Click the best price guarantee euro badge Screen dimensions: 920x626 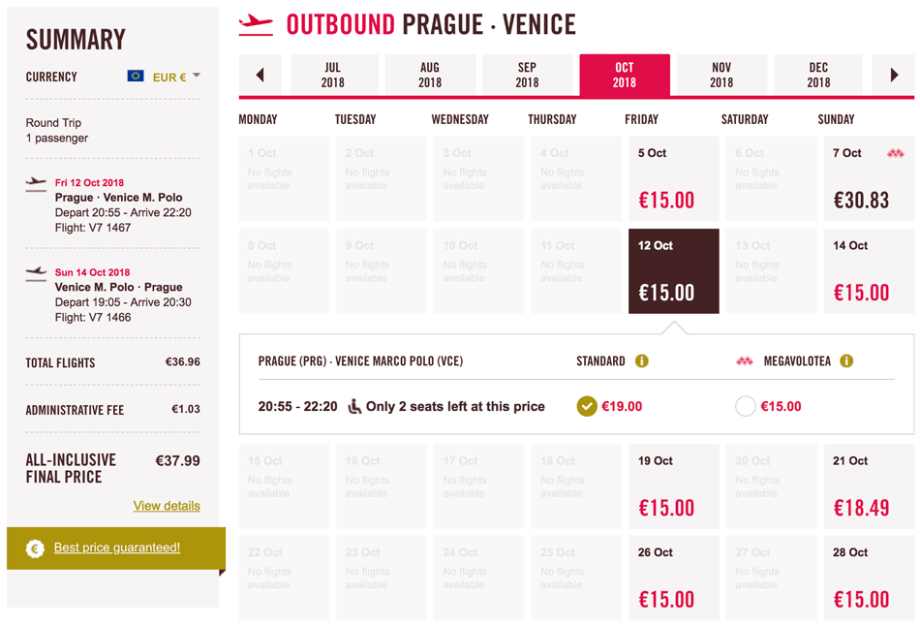(35, 548)
